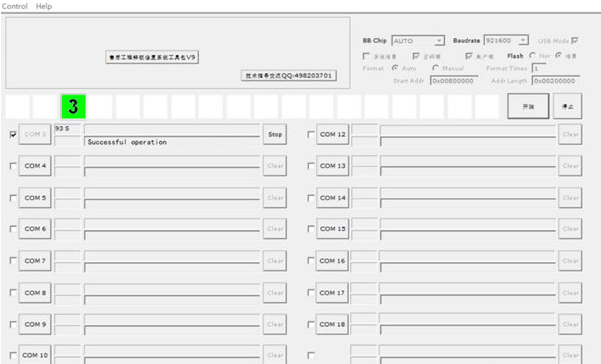Click the COM 7 port button
This screenshot has height=364, width=601.
click(x=35, y=261)
